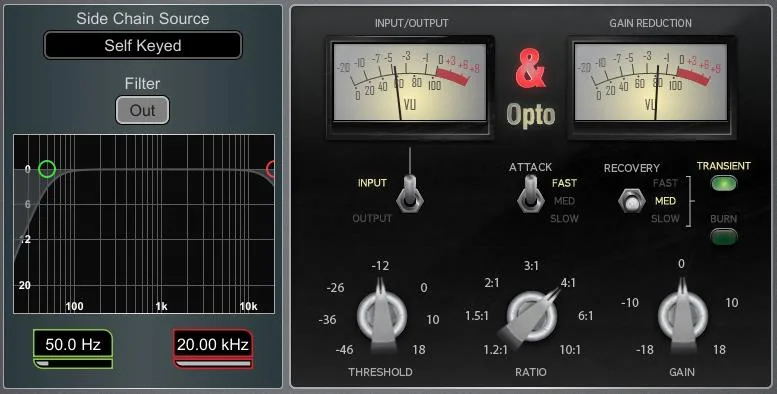Click the OUTPUT meter label
Image resolution: width=777 pixels, height=394 pixels.
tap(372, 218)
